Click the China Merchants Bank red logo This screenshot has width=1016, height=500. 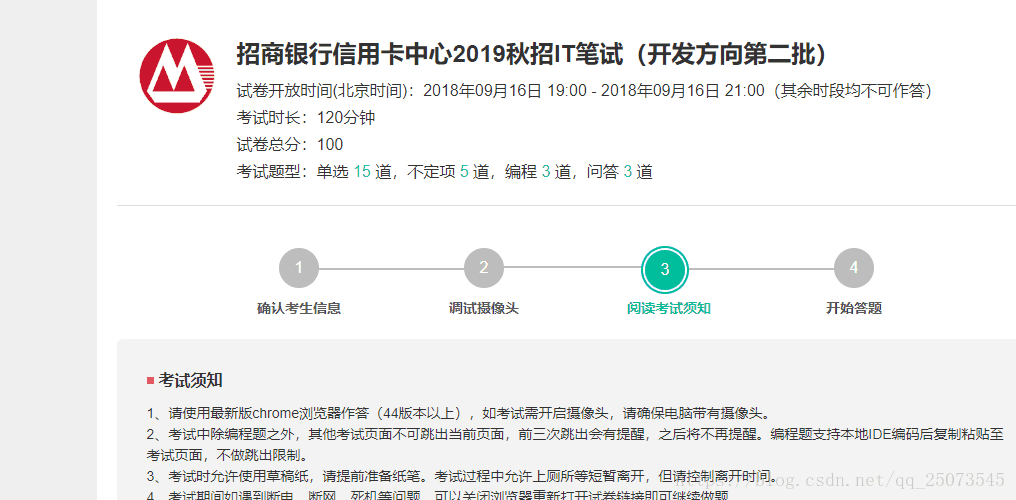click(x=177, y=76)
